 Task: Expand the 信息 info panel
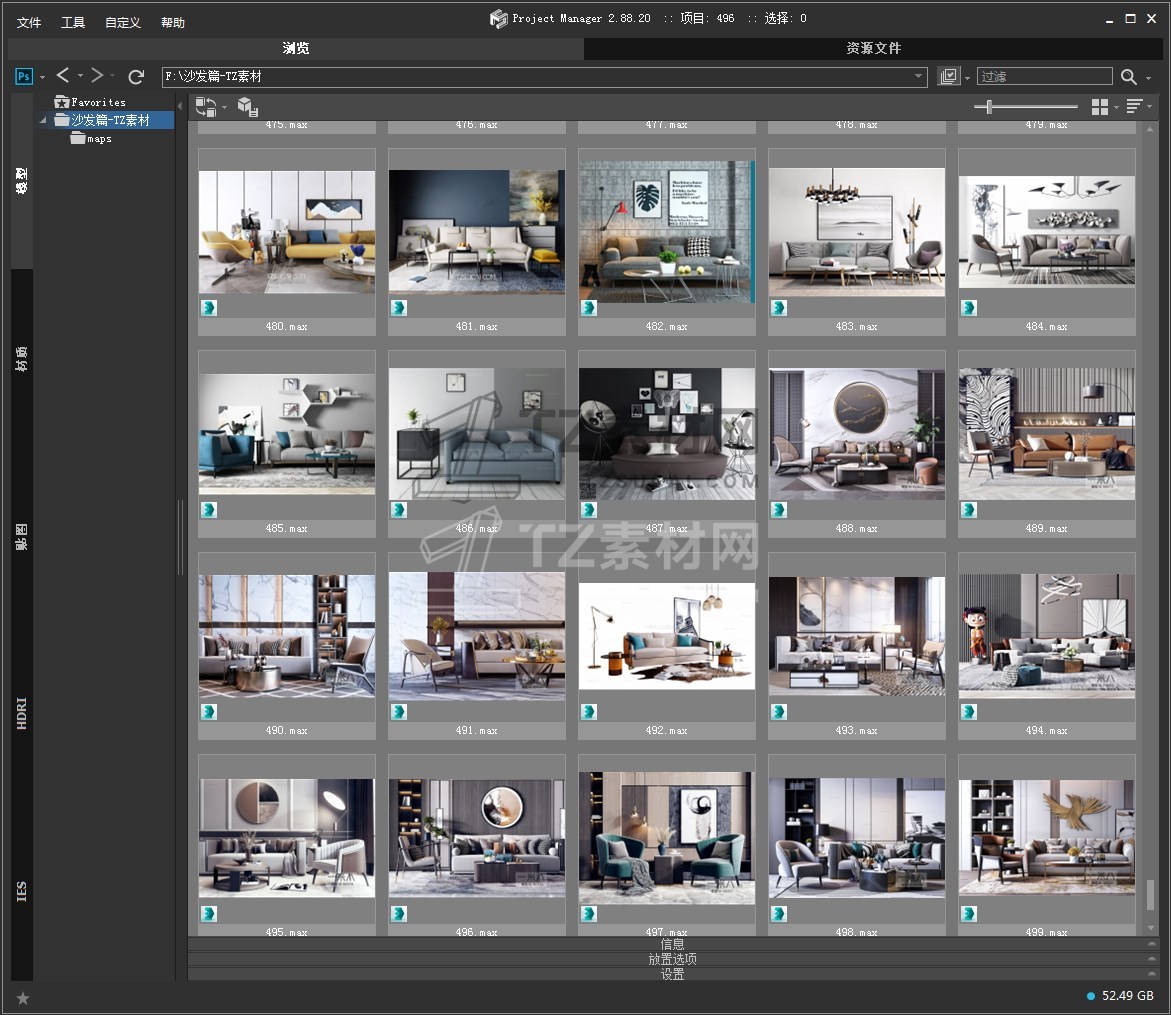tap(672, 944)
